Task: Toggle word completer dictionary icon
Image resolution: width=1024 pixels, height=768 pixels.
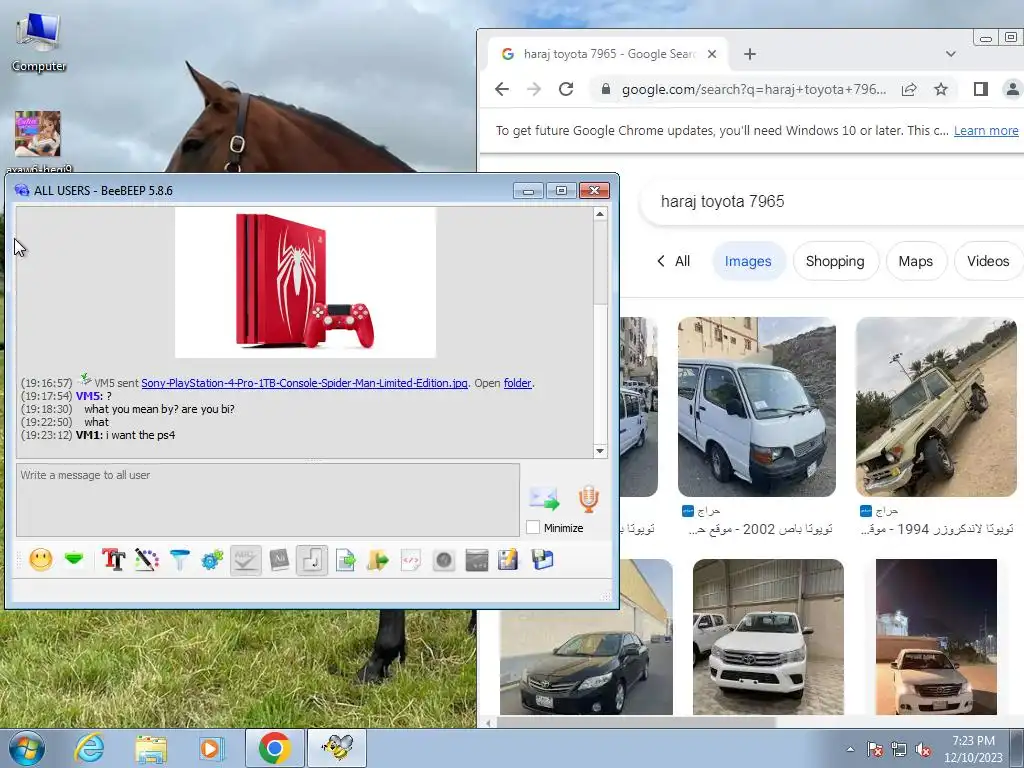Action: [279, 560]
